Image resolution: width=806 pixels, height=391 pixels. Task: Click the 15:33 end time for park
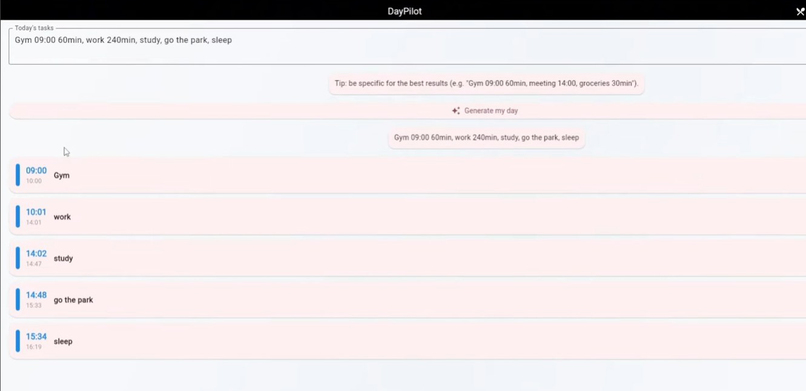coord(34,305)
